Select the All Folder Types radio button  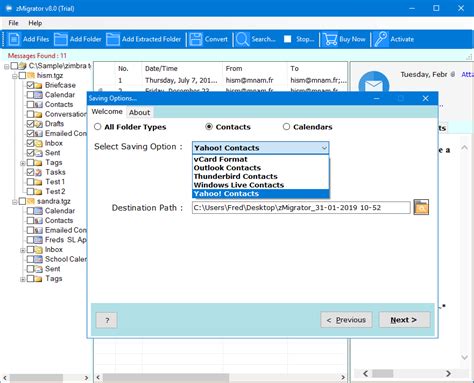click(97, 127)
